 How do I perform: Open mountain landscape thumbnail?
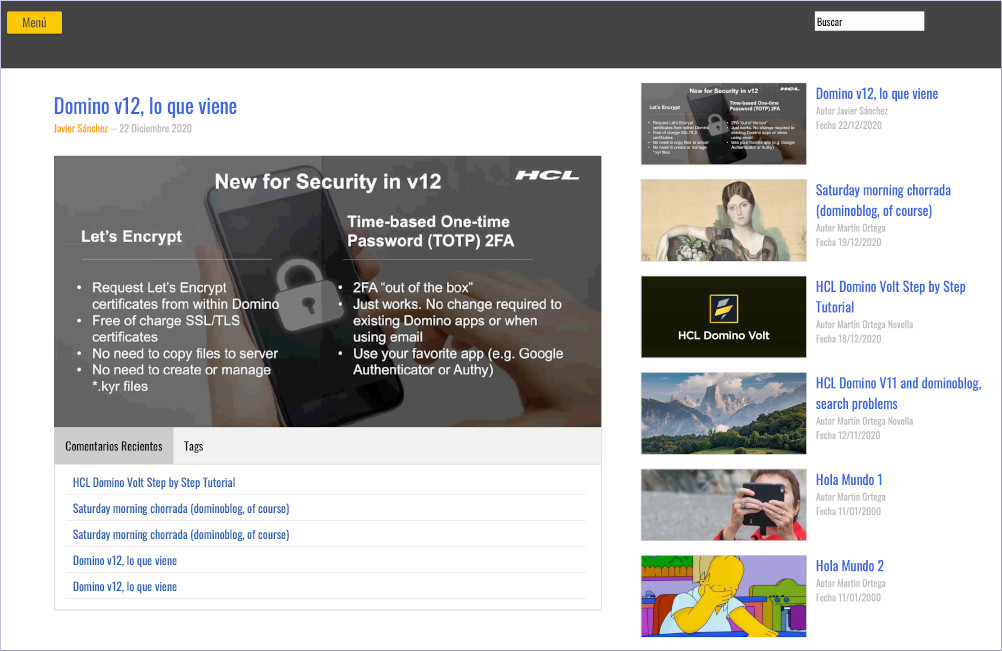(x=723, y=413)
